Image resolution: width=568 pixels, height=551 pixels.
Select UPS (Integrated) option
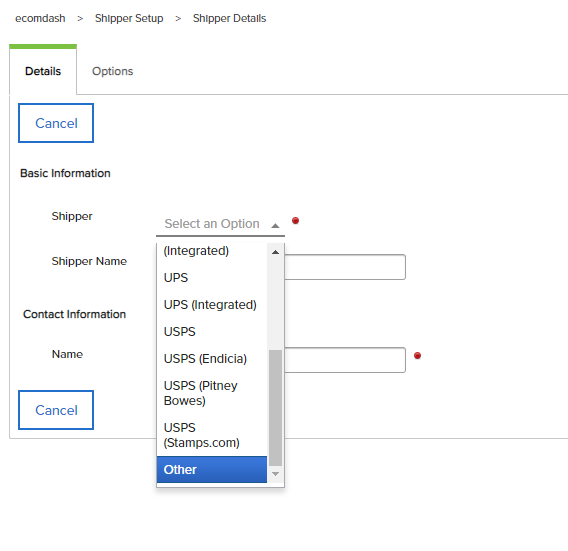coord(212,305)
